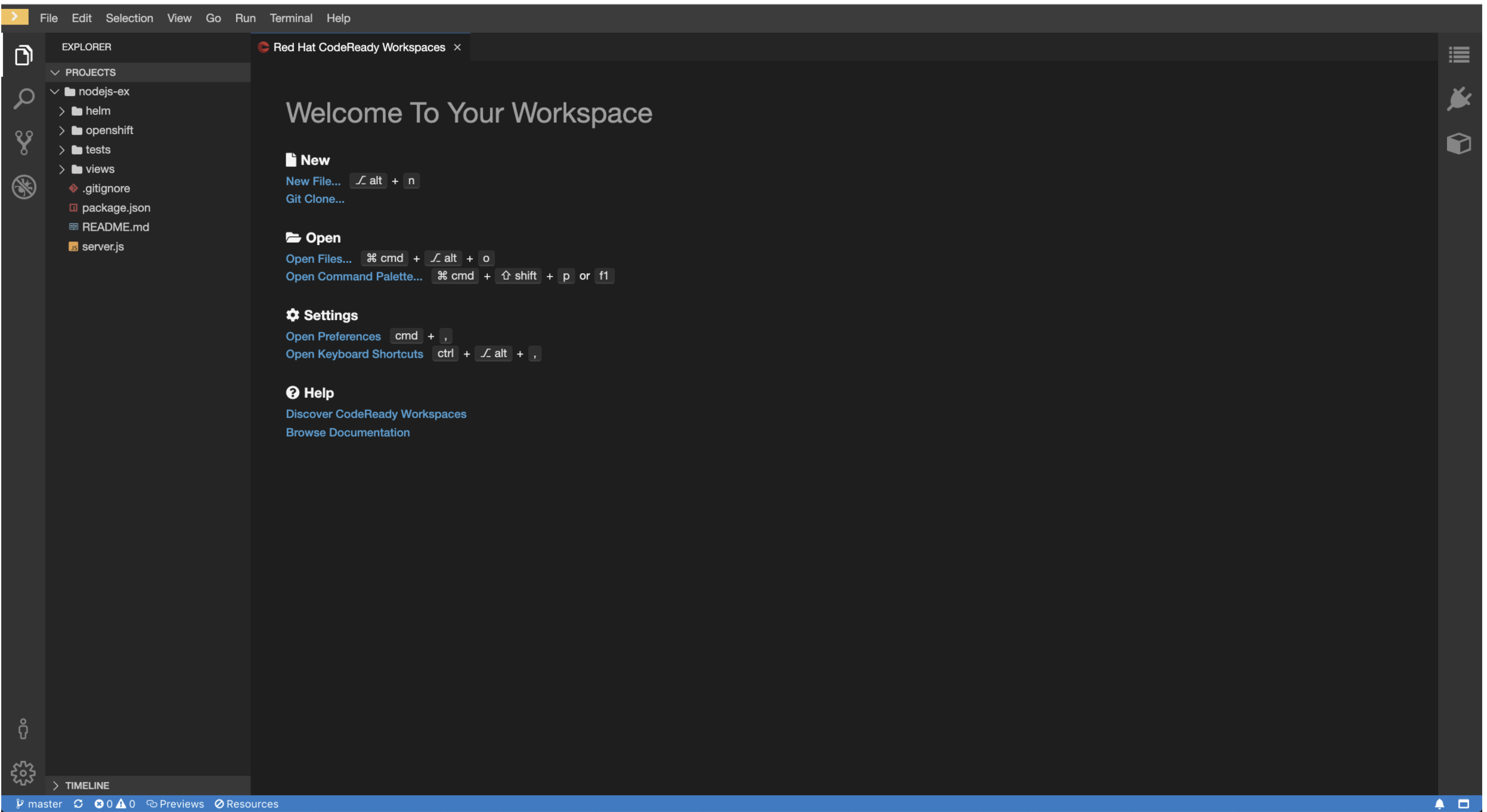Viewport: 1487px width, 812px height.
Task: Click Discover CodeReady Workspaces link
Action: point(376,414)
